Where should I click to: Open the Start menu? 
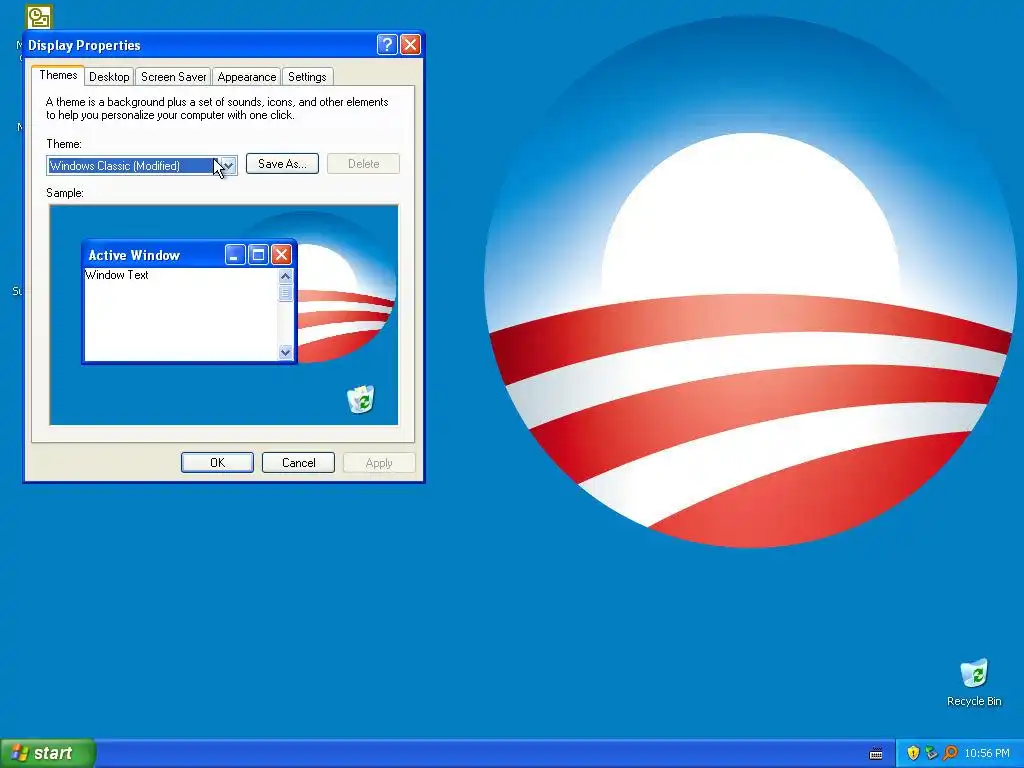pos(48,753)
